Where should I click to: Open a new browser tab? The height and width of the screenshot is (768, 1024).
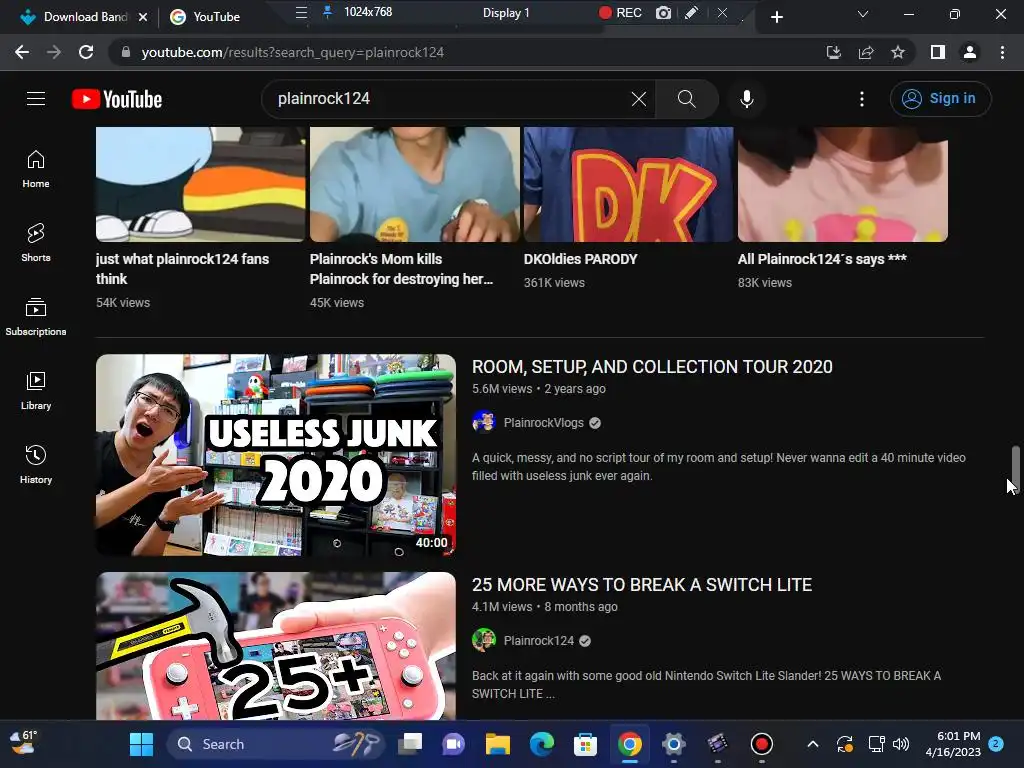[x=776, y=17]
